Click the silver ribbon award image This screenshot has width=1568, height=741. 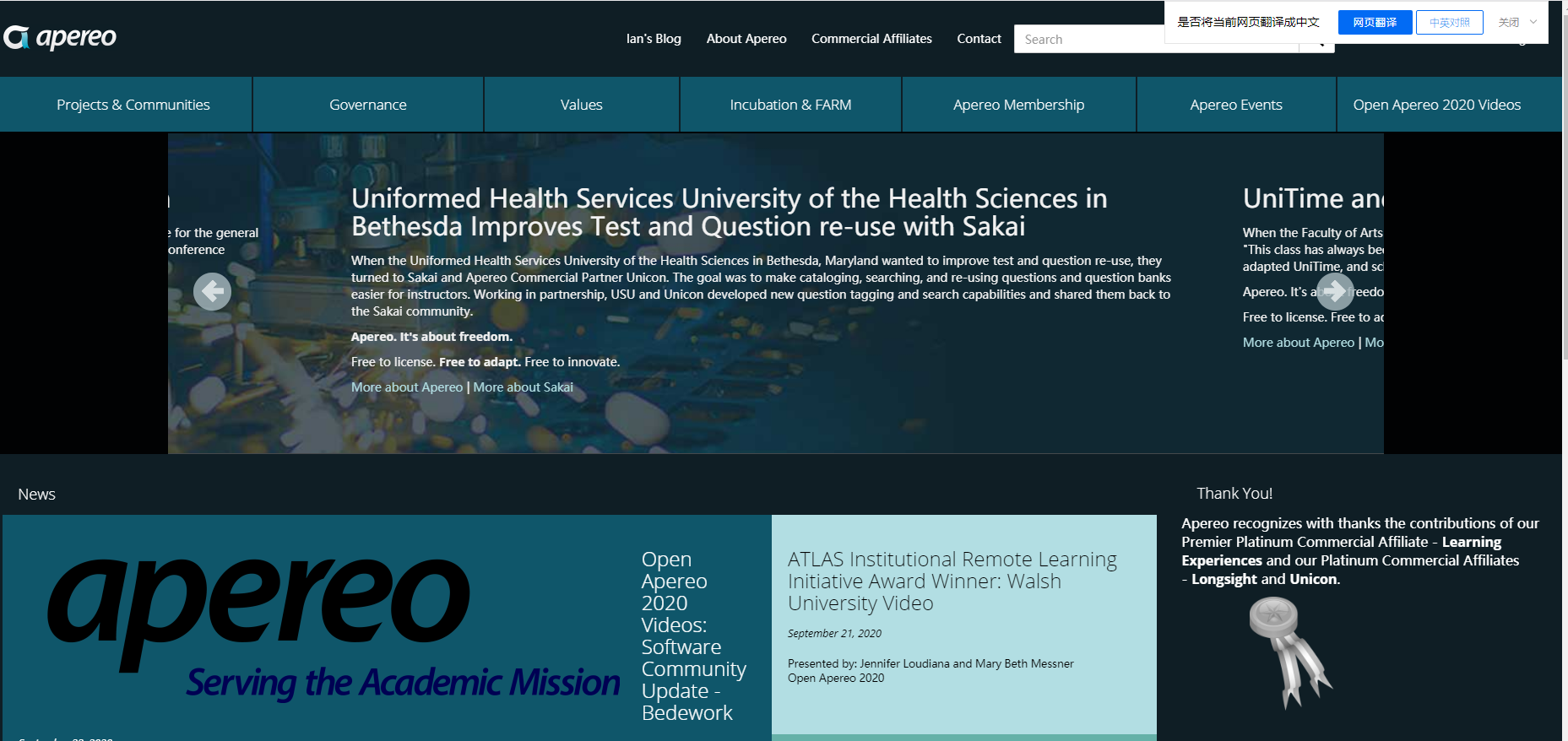(x=1289, y=652)
